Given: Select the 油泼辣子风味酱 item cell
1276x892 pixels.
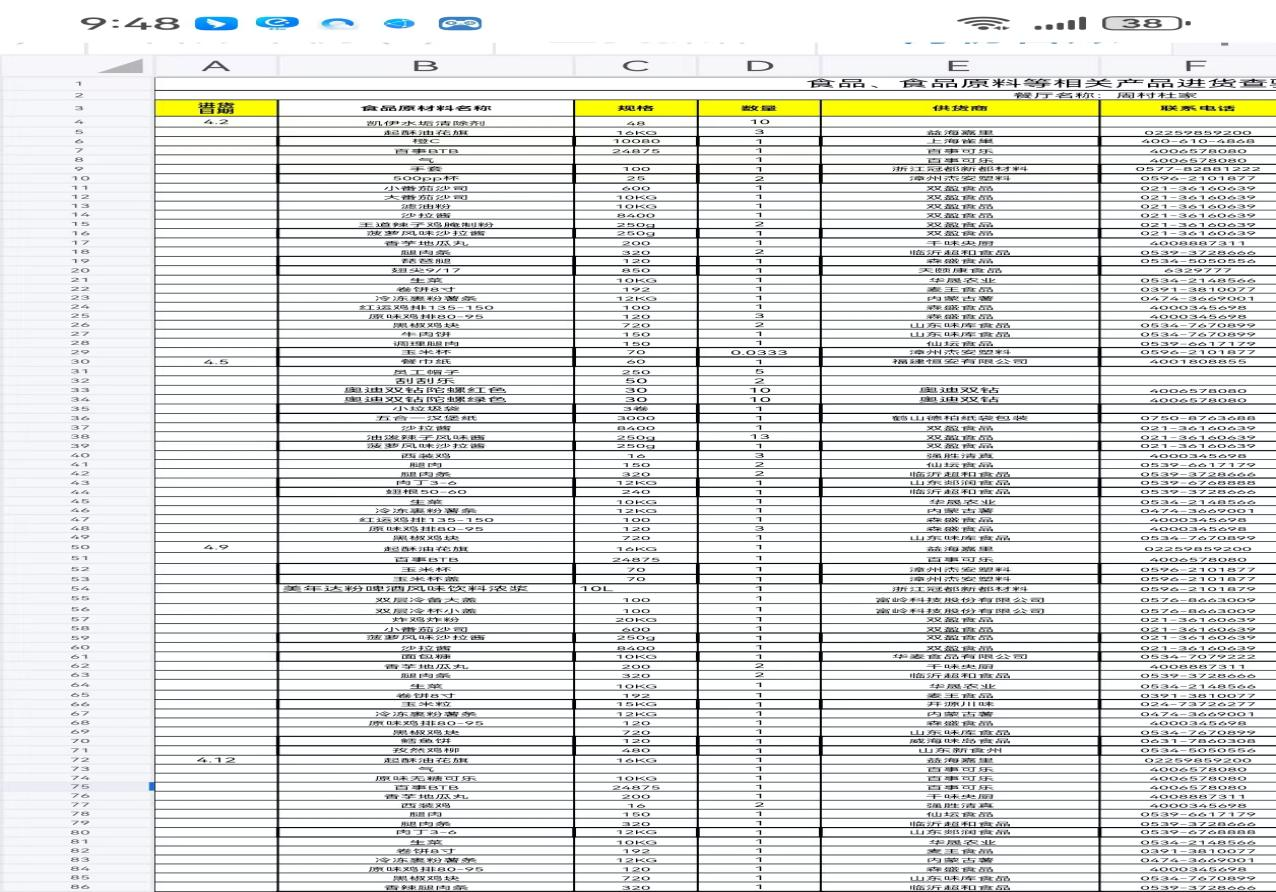Looking at the screenshot, I should click(x=425, y=437).
